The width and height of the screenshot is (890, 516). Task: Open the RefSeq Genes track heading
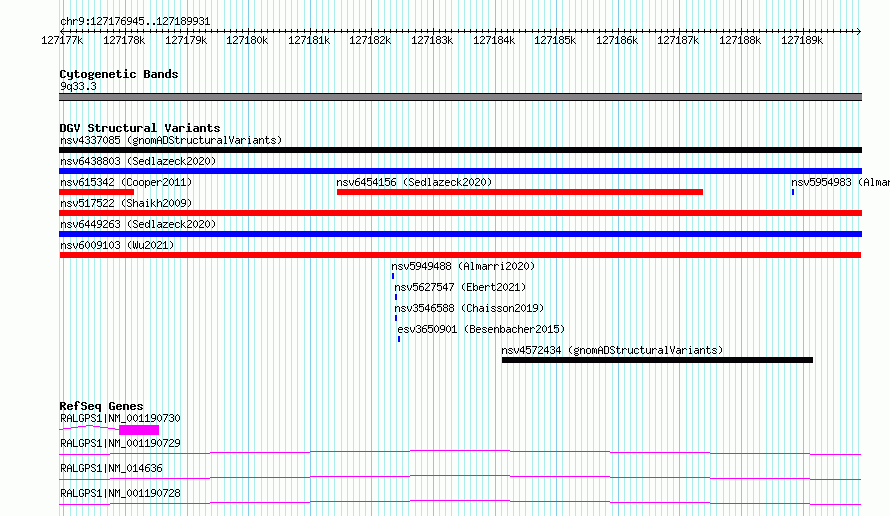[101, 406]
